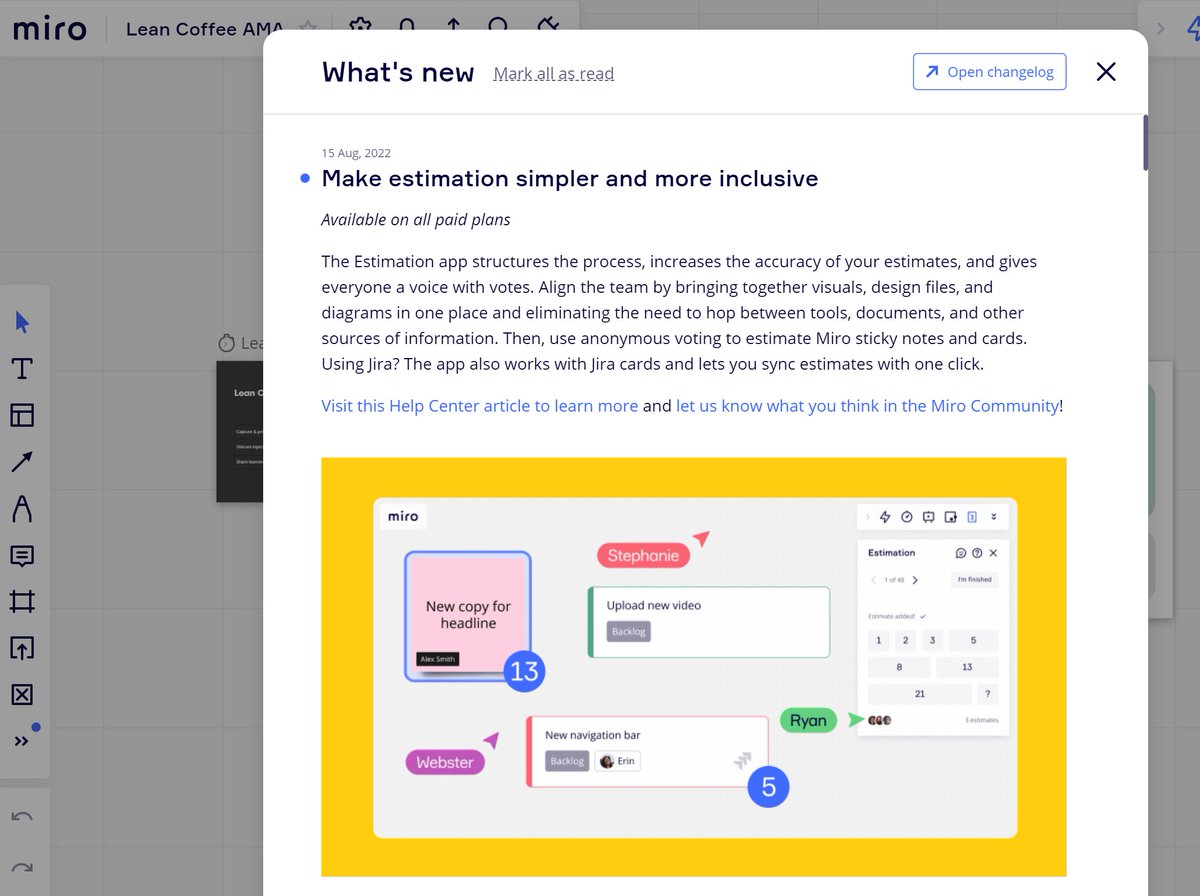Open the notifications bell

point(407,28)
